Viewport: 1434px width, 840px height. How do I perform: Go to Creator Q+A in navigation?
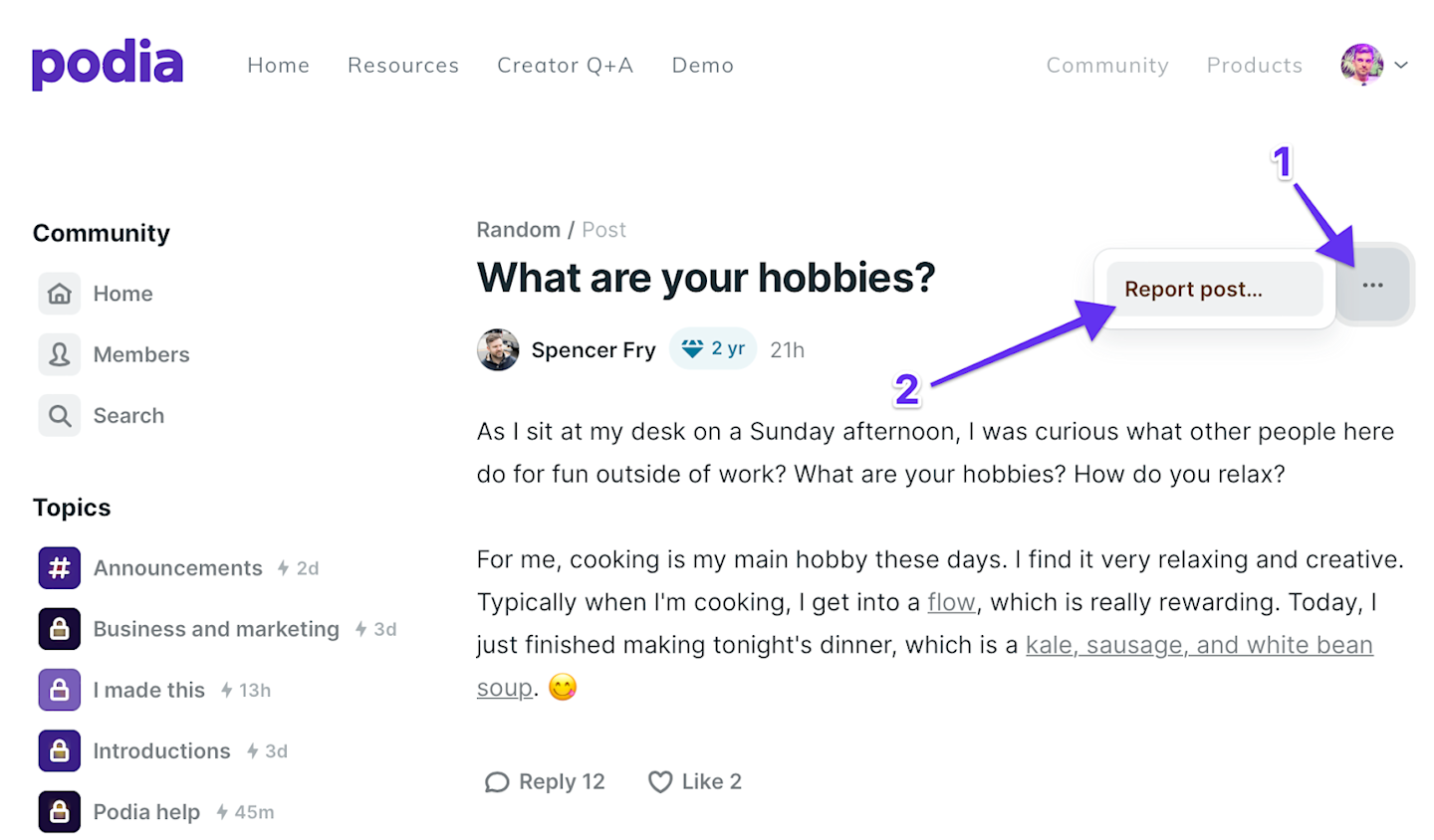[x=565, y=66]
